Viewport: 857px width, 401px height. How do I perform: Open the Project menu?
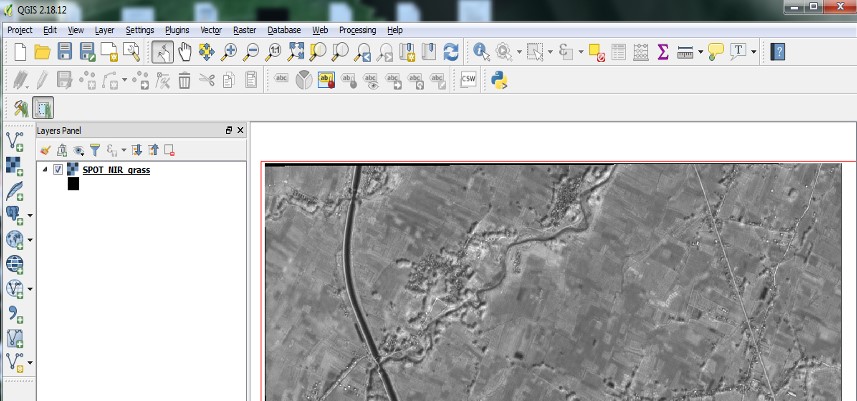[x=20, y=30]
